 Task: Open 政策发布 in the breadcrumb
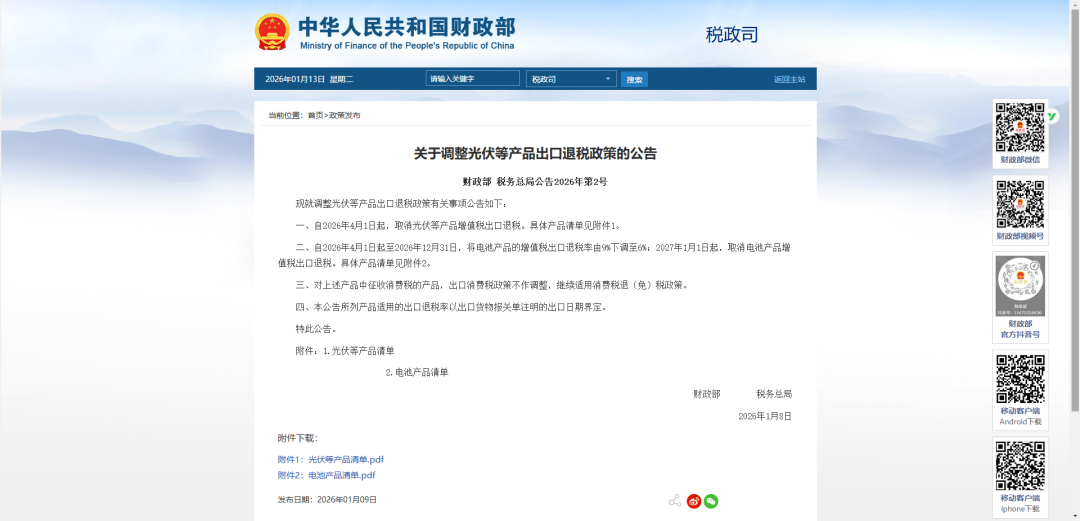pyautogui.click(x=344, y=115)
